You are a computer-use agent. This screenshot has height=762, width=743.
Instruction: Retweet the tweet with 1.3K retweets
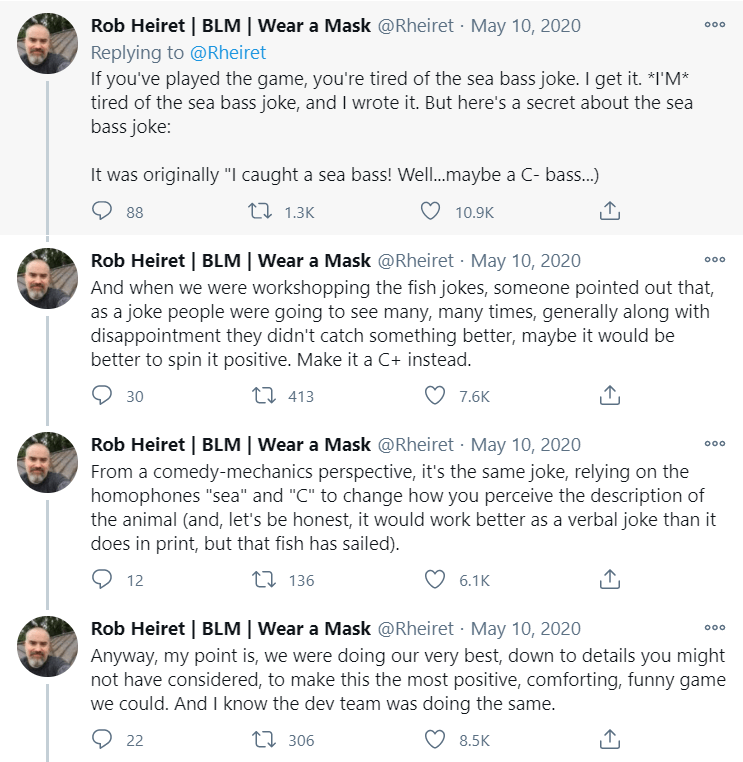(x=258, y=212)
